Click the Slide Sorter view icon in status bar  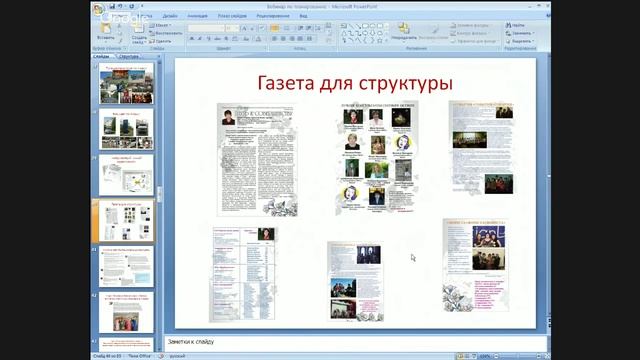[467, 356]
